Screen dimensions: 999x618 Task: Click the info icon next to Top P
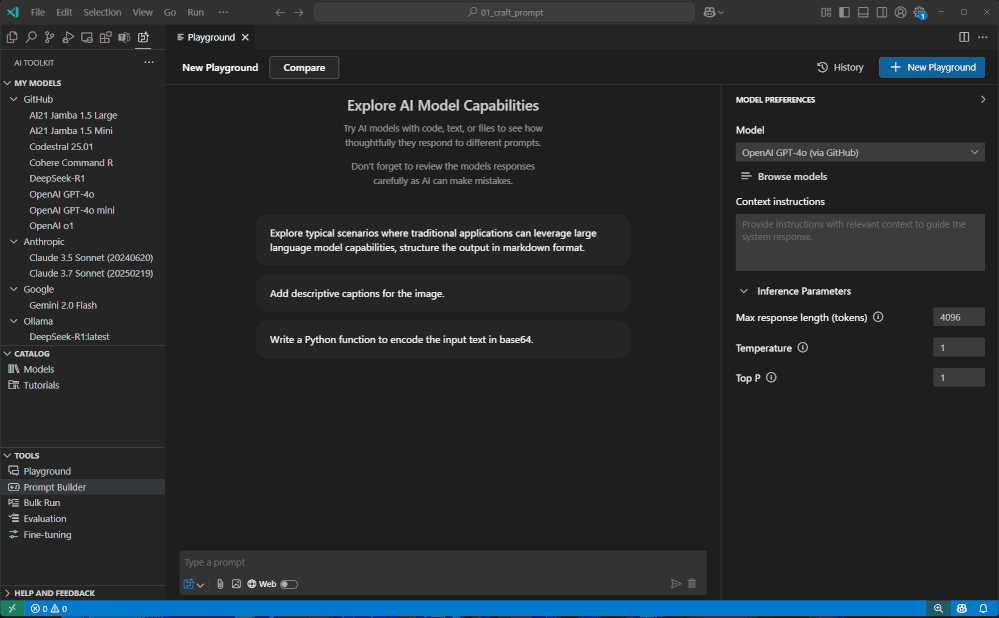[771, 377]
